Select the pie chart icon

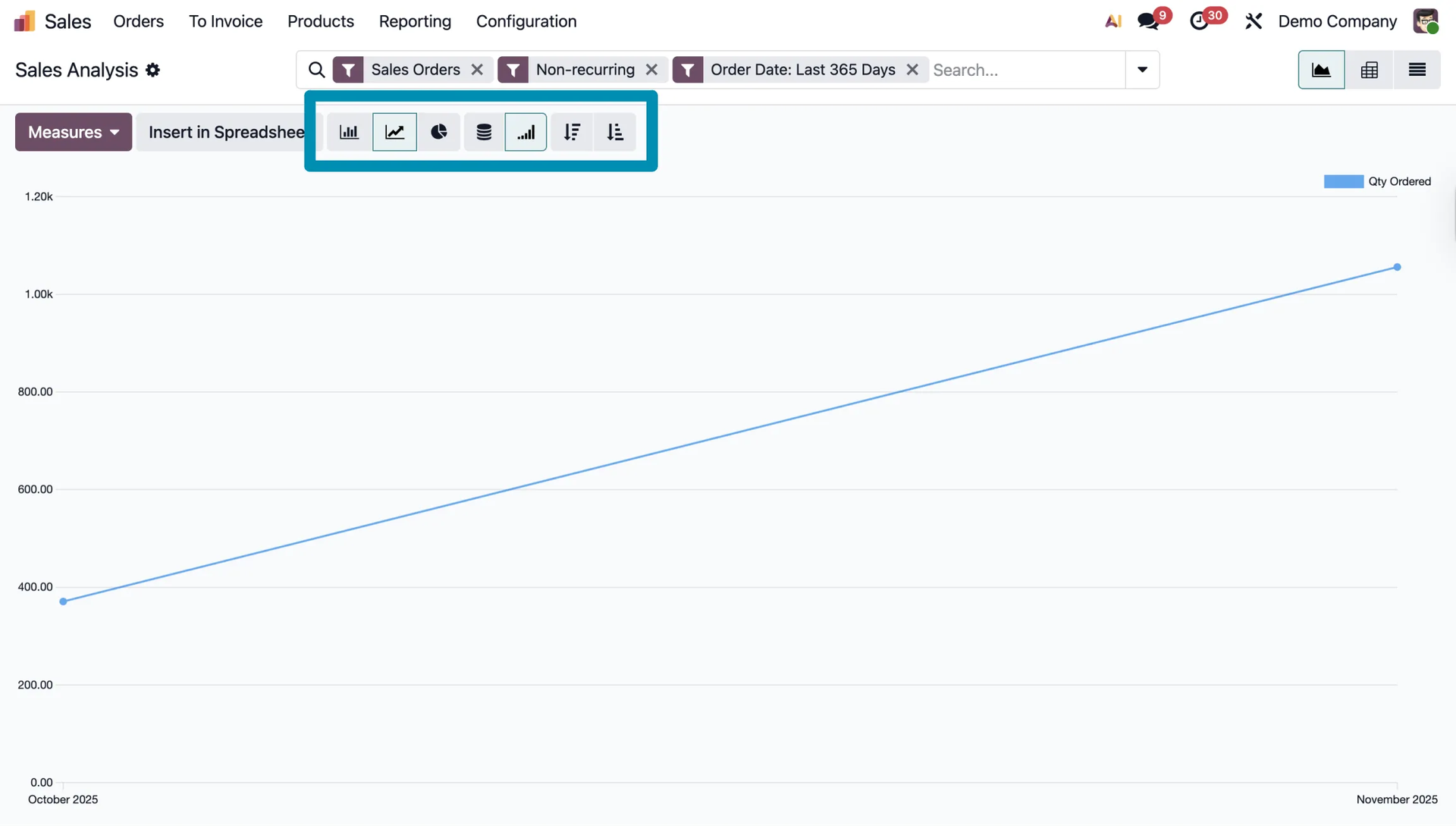438,132
